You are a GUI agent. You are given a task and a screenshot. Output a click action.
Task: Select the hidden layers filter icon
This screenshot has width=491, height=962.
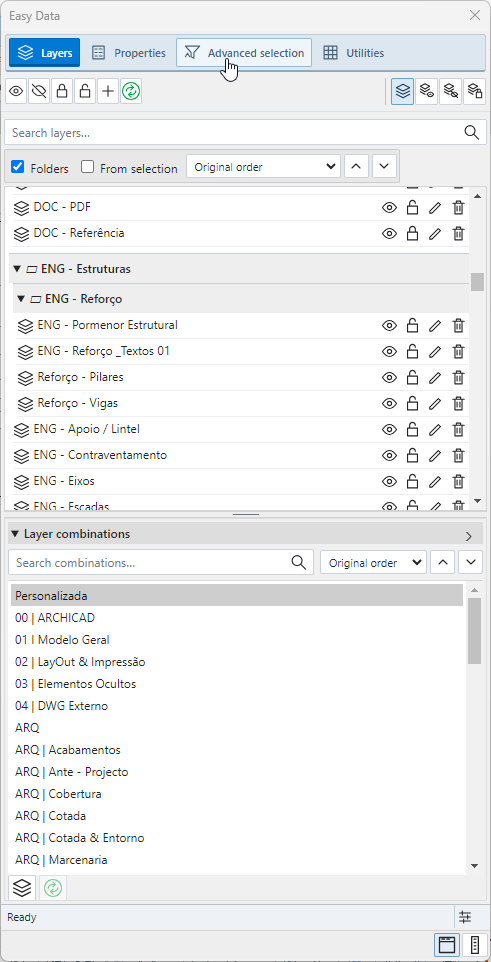450,92
